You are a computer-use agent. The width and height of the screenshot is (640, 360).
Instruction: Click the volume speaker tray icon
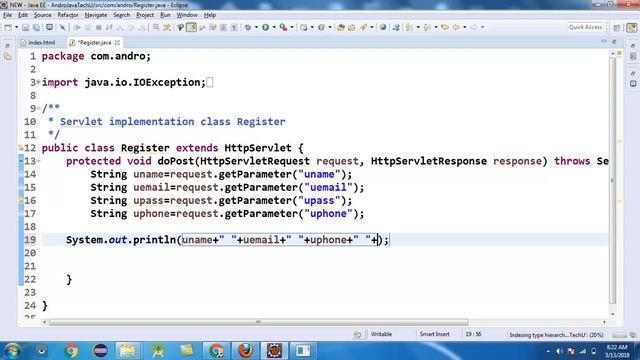(559, 351)
